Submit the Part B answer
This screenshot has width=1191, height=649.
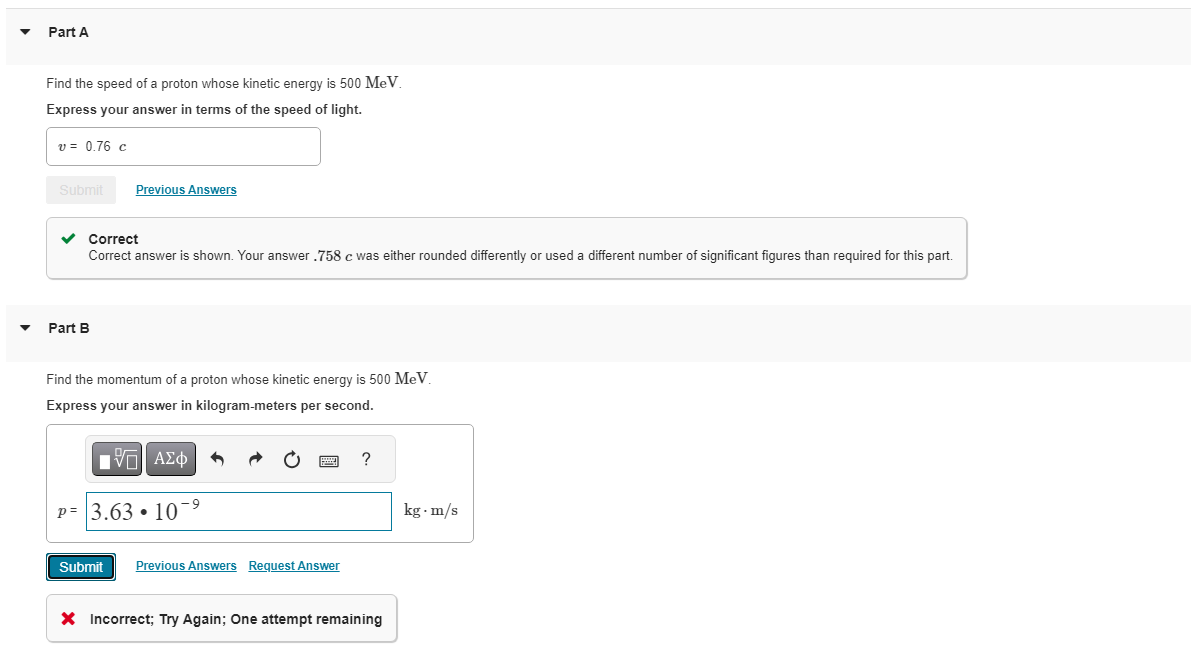[81, 567]
